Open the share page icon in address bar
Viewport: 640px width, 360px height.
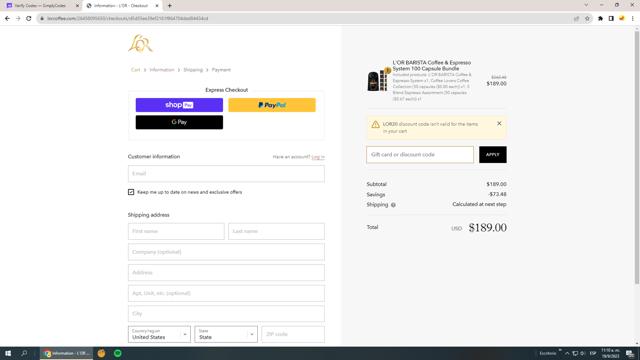click(x=576, y=18)
